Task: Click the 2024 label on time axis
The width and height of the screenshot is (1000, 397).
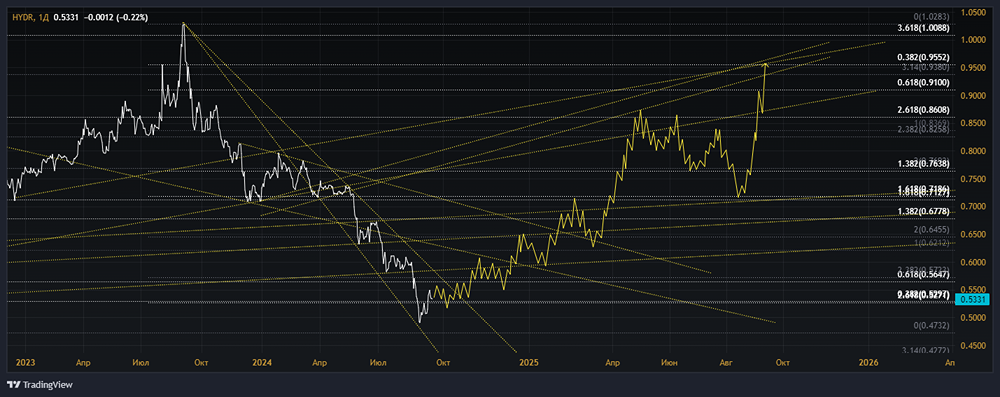Action: point(262,362)
